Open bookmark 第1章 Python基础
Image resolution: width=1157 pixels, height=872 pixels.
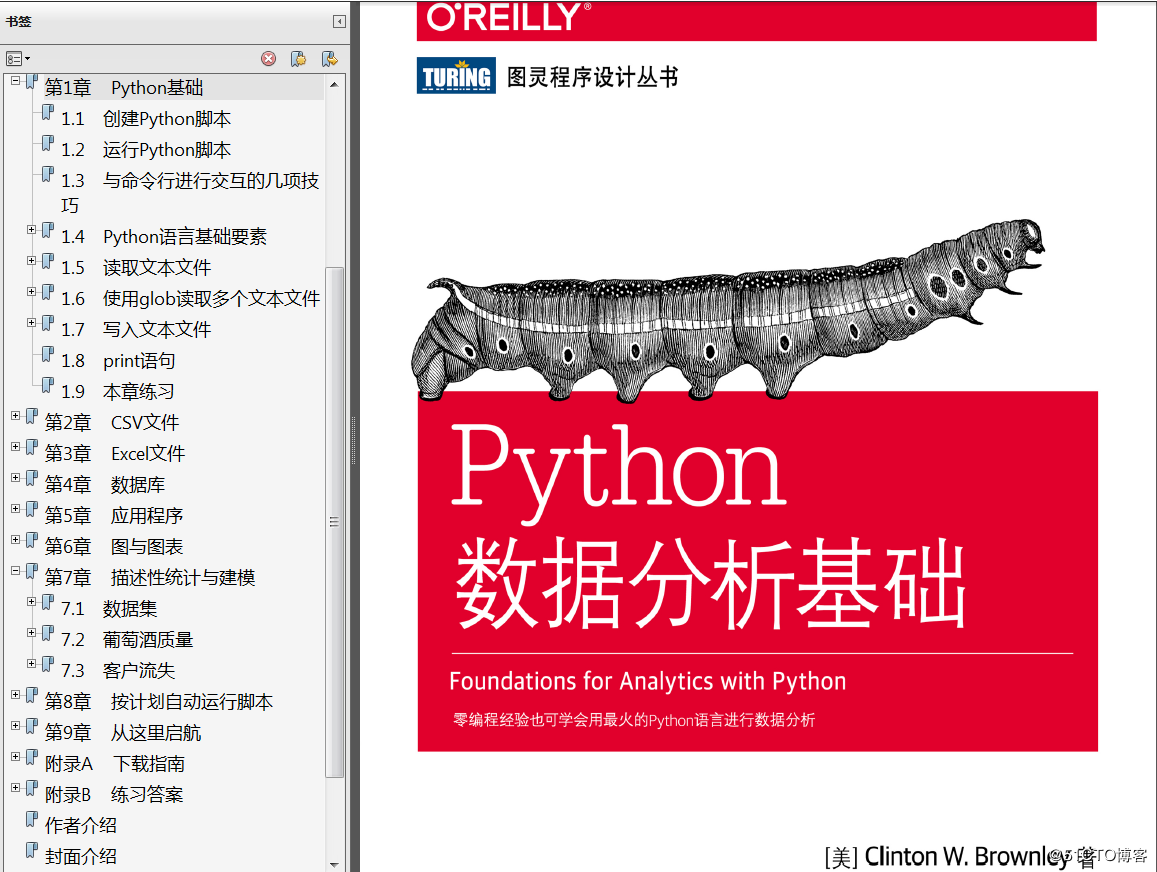[123, 88]
